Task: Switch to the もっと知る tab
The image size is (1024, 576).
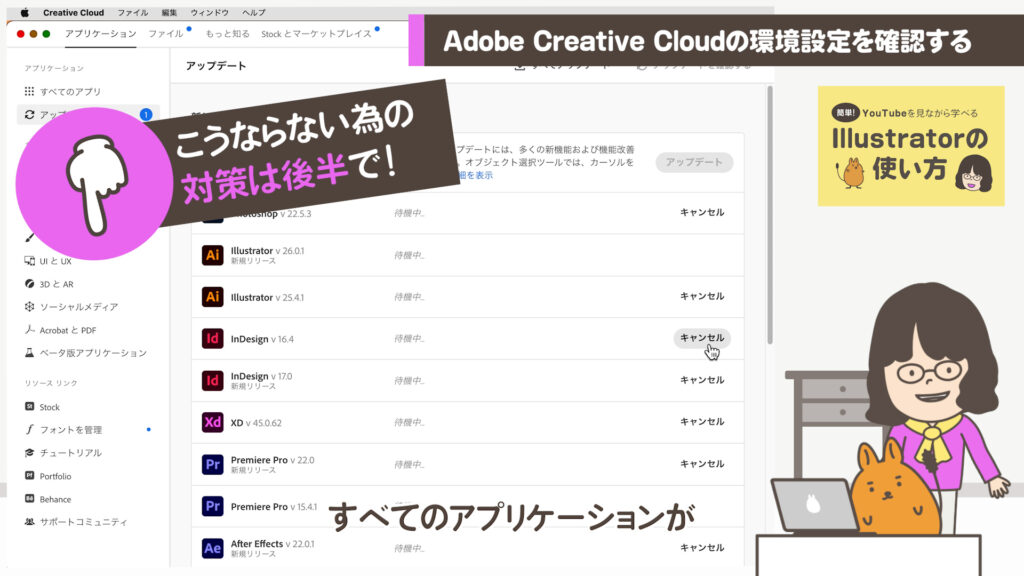Action: 227,33
